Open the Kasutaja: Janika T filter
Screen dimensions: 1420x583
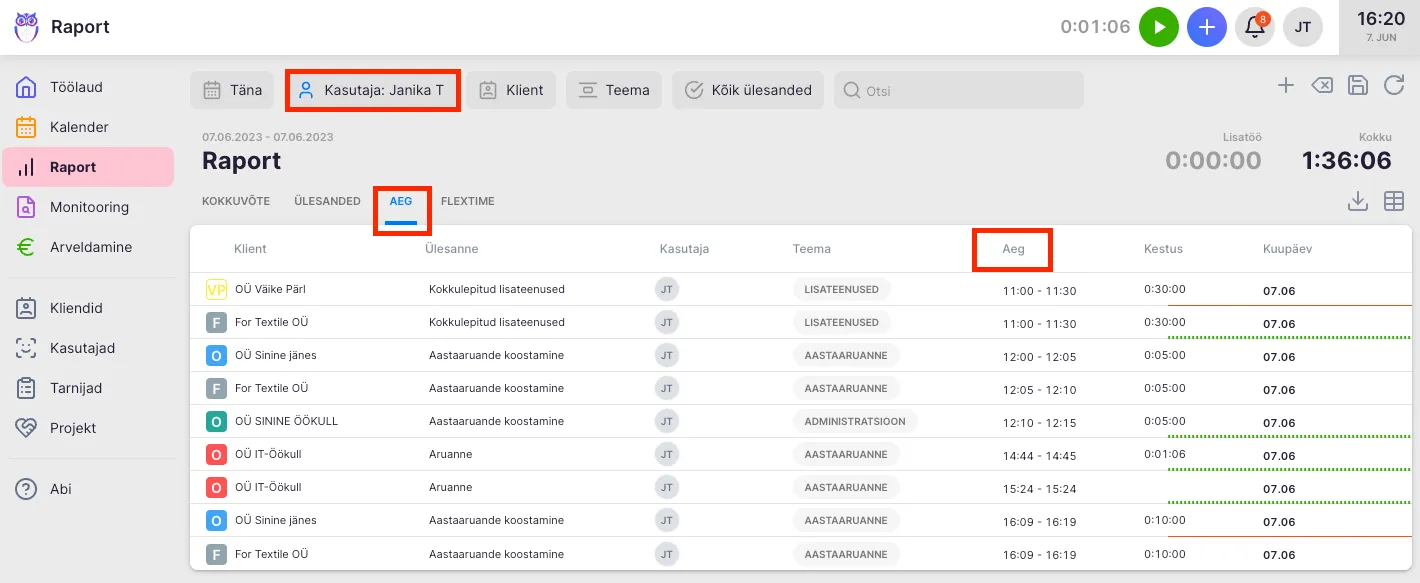tap(373, 90)
